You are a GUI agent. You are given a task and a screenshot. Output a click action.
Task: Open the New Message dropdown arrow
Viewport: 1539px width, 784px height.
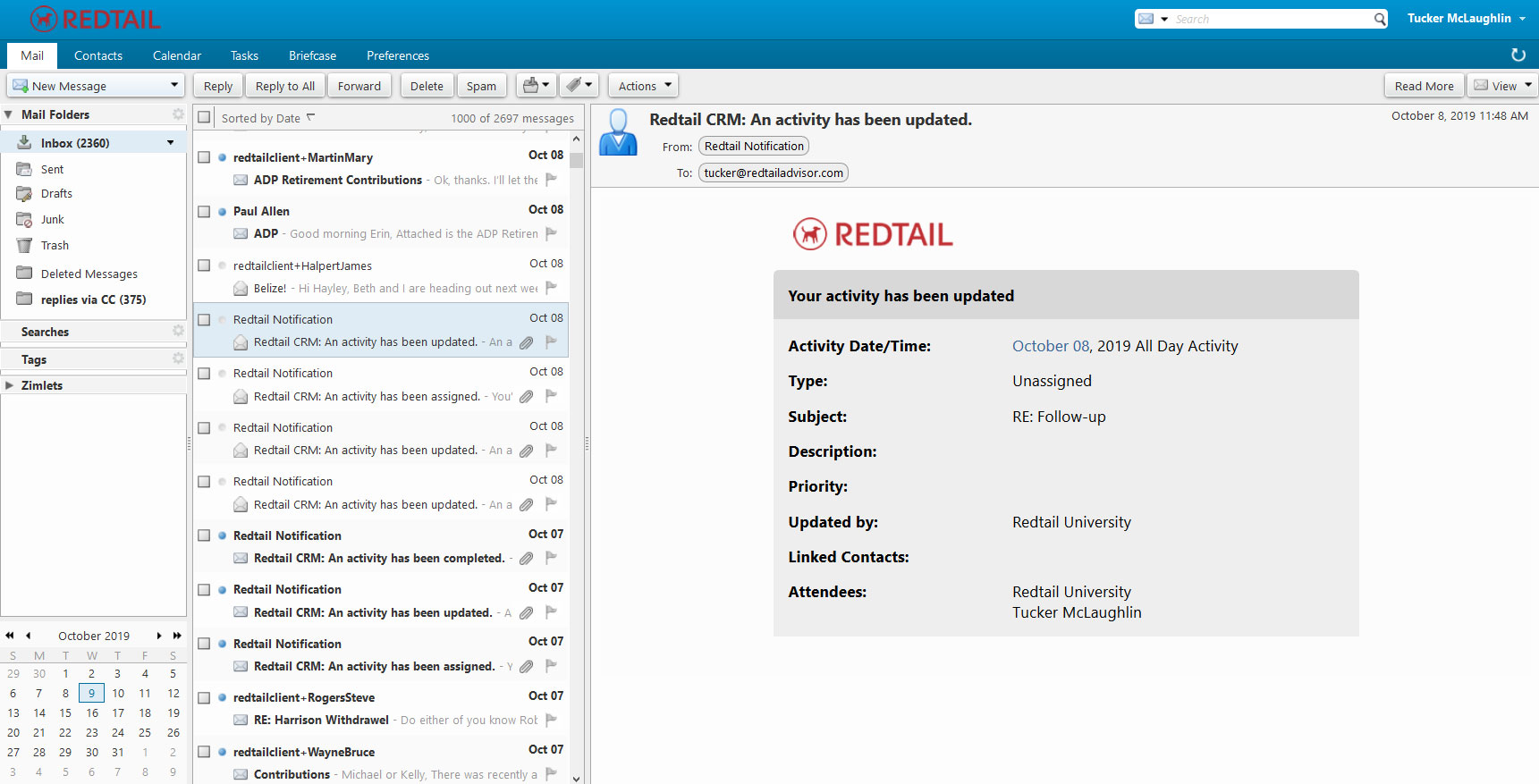point(174,86)
